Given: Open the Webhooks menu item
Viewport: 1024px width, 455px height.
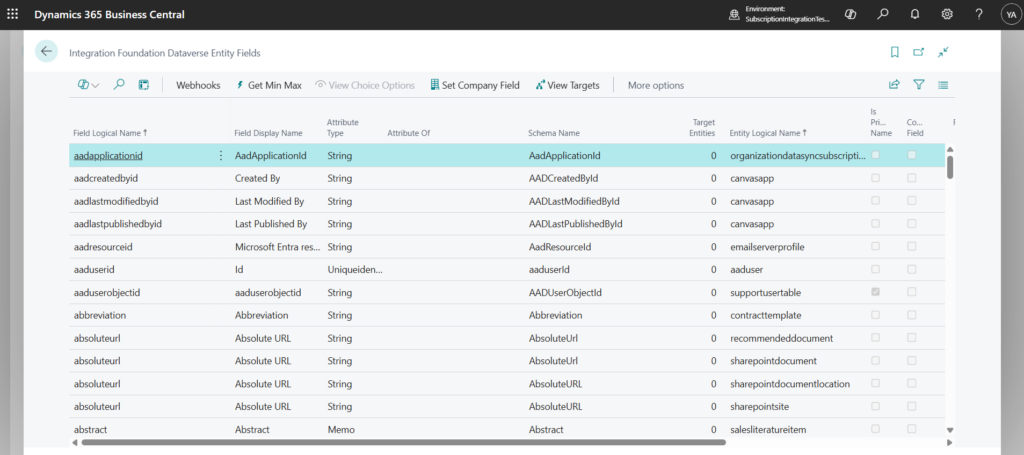Looking at the screenshot, I should 198,85.
